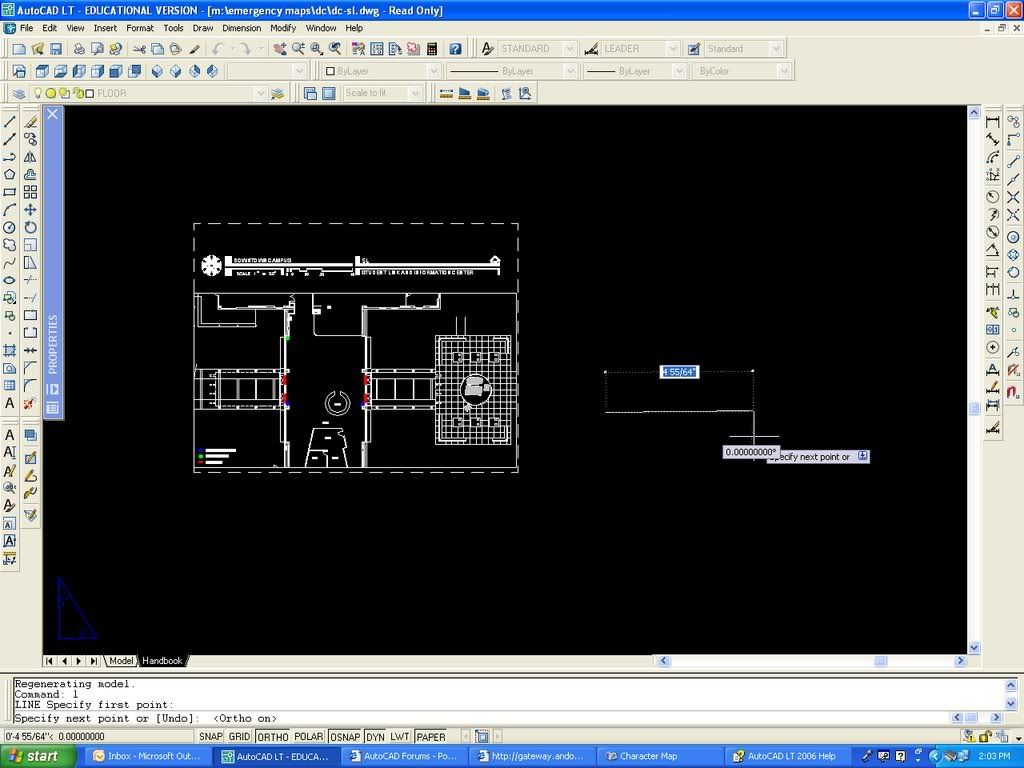Switch to the Model tab
Image resolution: width=1024 pixels, height=768 pixels.
[121, 661]
